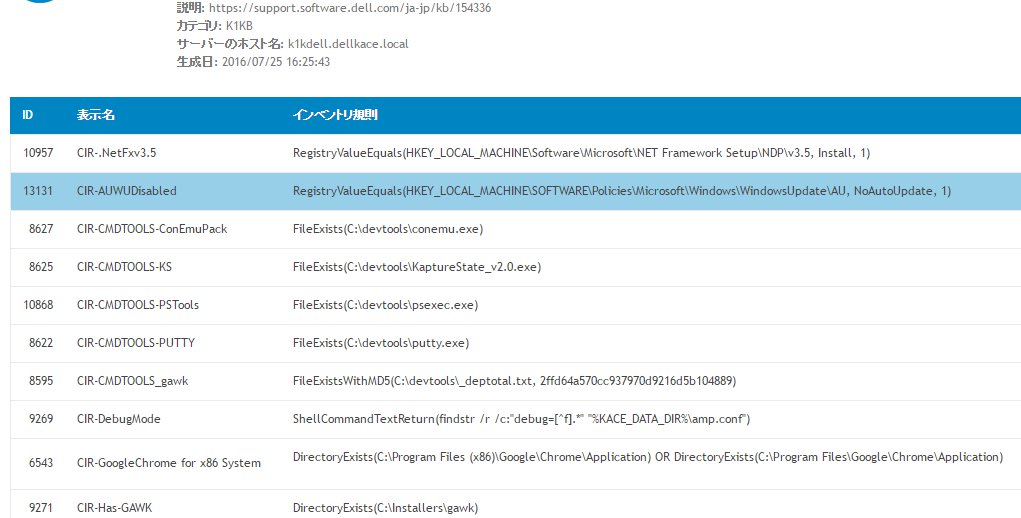The height and width of the screenshot is (518, 1021).
Task: Click the カテゴリ K1KB text
Action: pos(214,26)
